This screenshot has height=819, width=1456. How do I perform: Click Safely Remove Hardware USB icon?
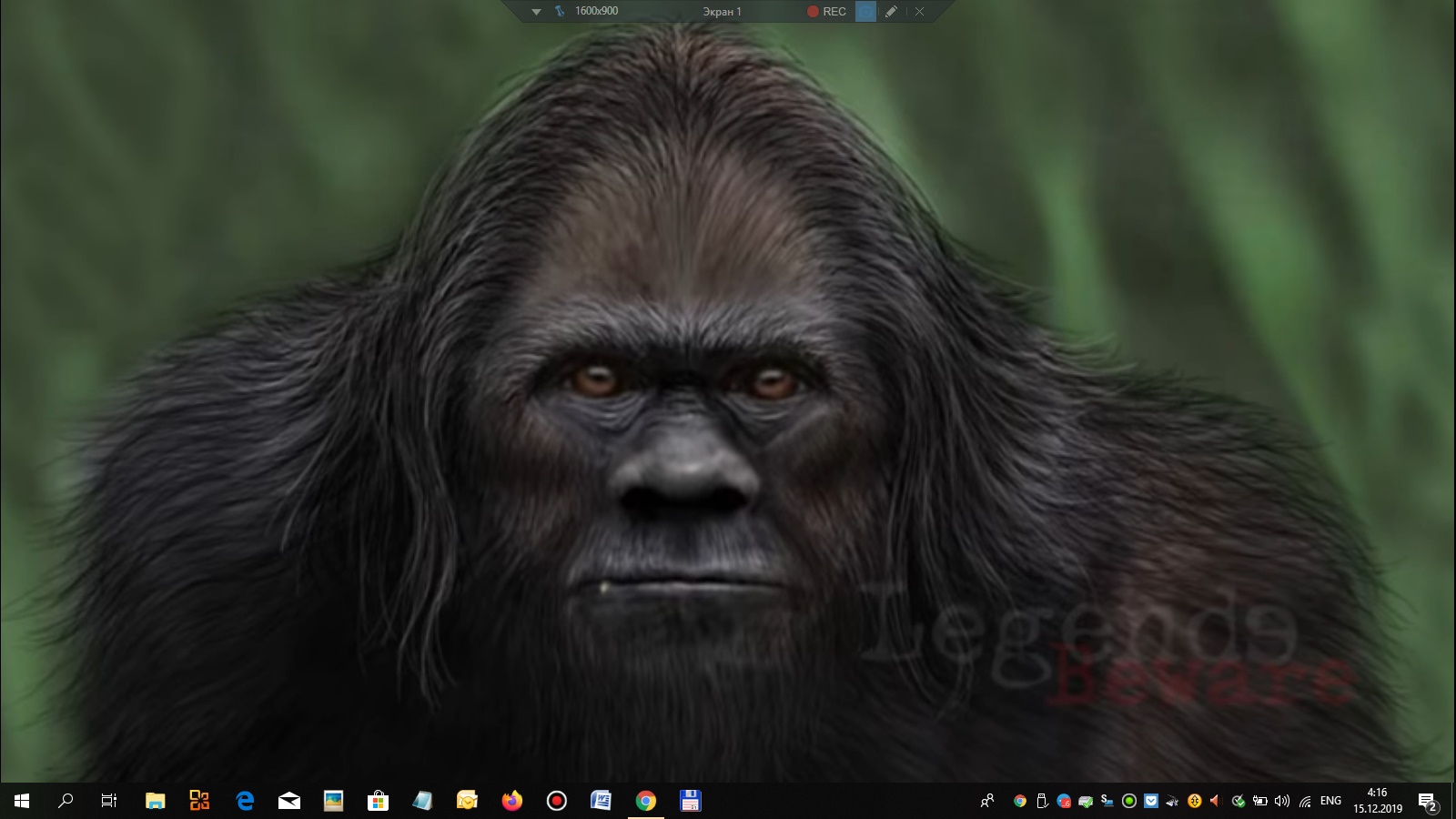(x=1042, y=801)
